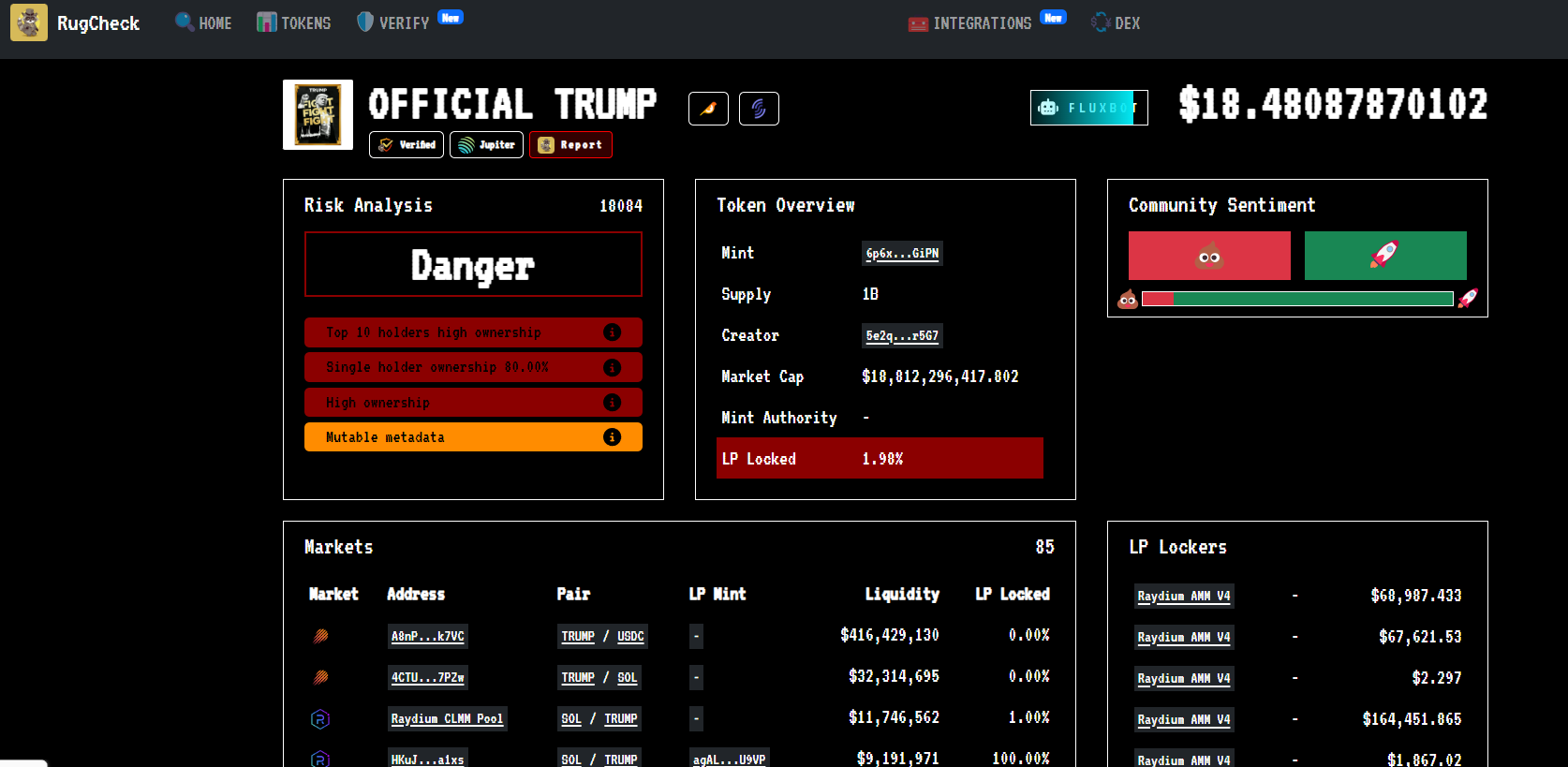Click TRUMP in the Raydium CLMM Pool row pair
Screen dimensions: 1568x767
621,719
